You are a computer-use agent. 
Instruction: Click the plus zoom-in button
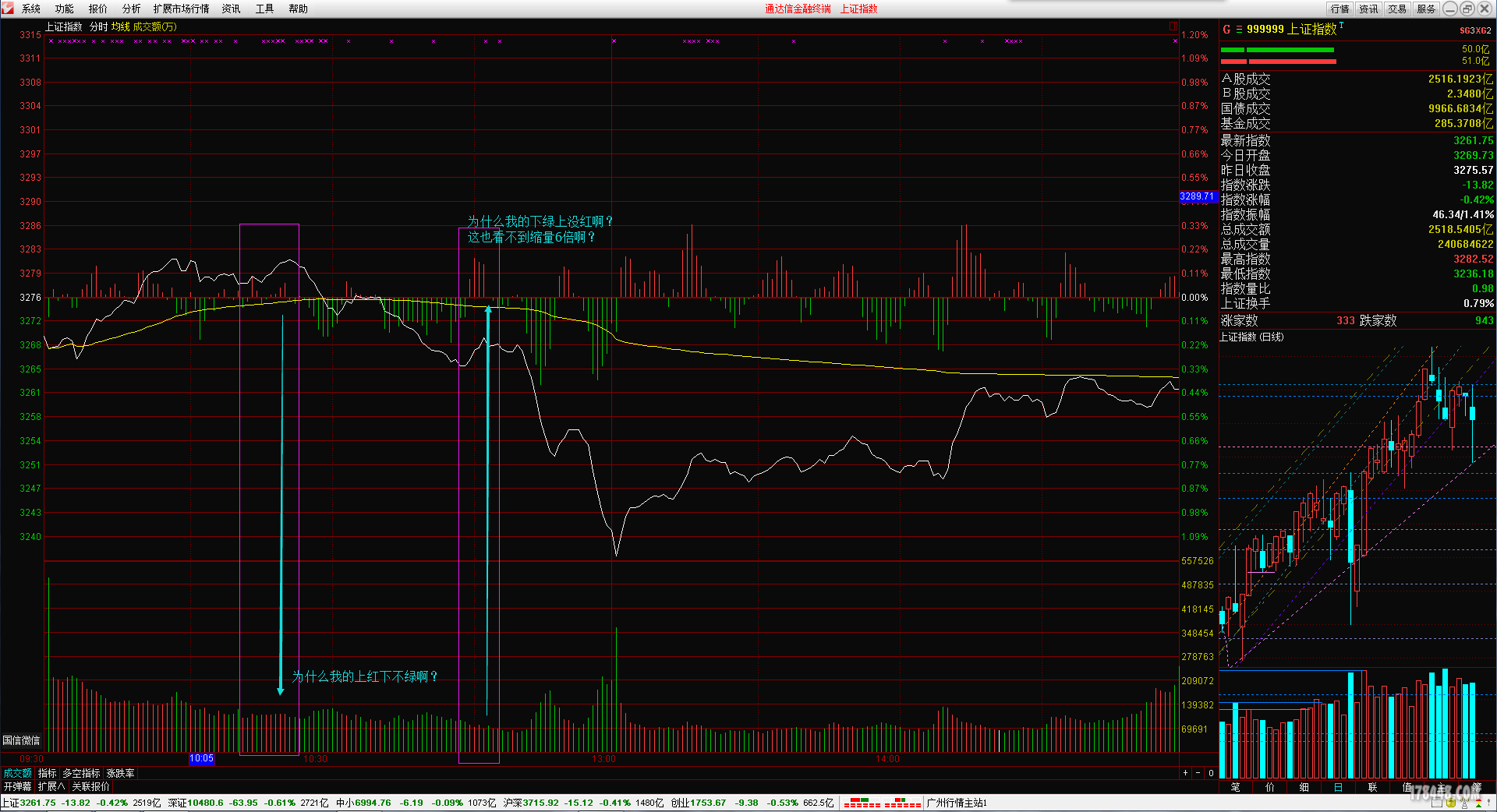click(x=1186, y=773)
